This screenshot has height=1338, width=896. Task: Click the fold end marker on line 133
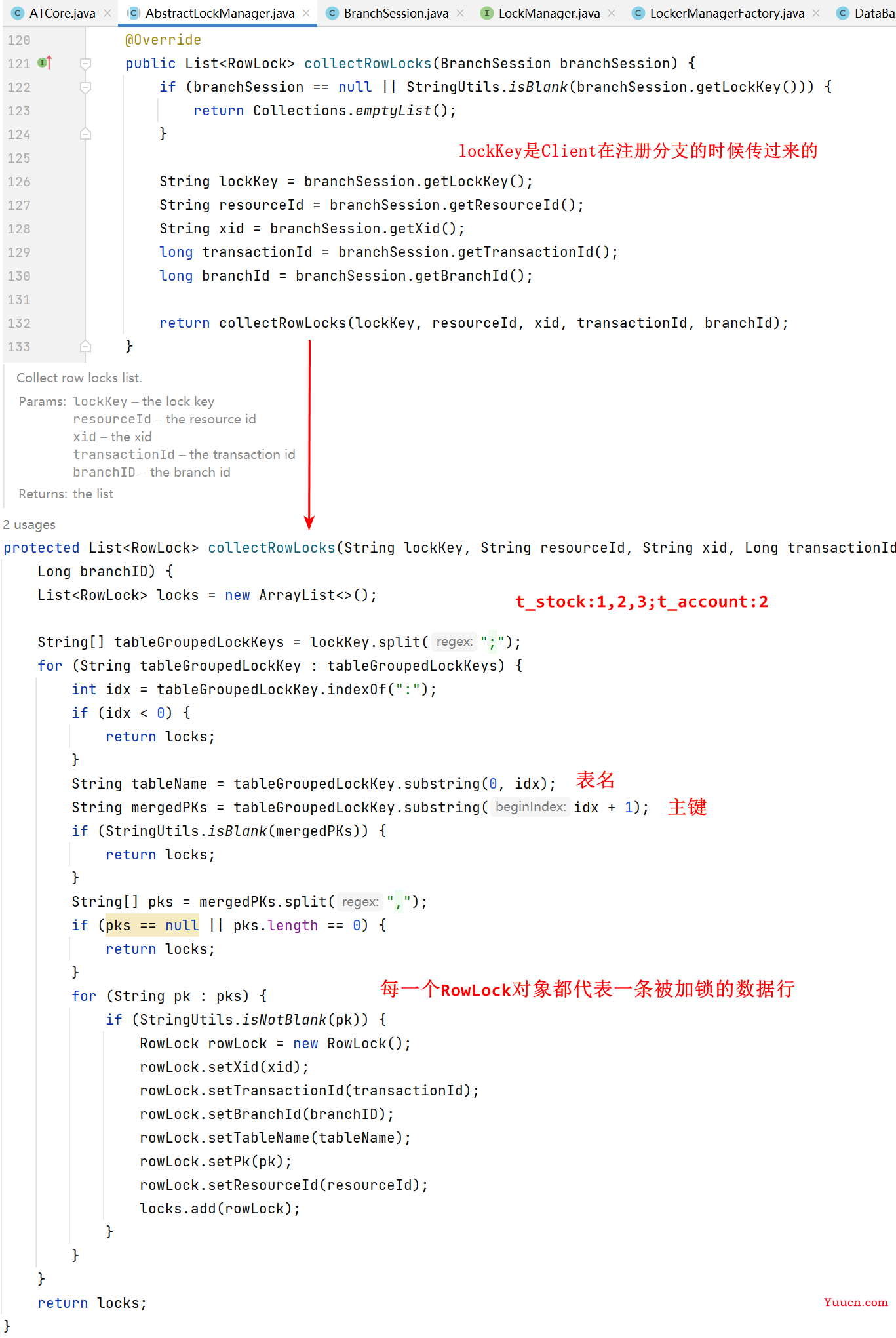[85, 346]
